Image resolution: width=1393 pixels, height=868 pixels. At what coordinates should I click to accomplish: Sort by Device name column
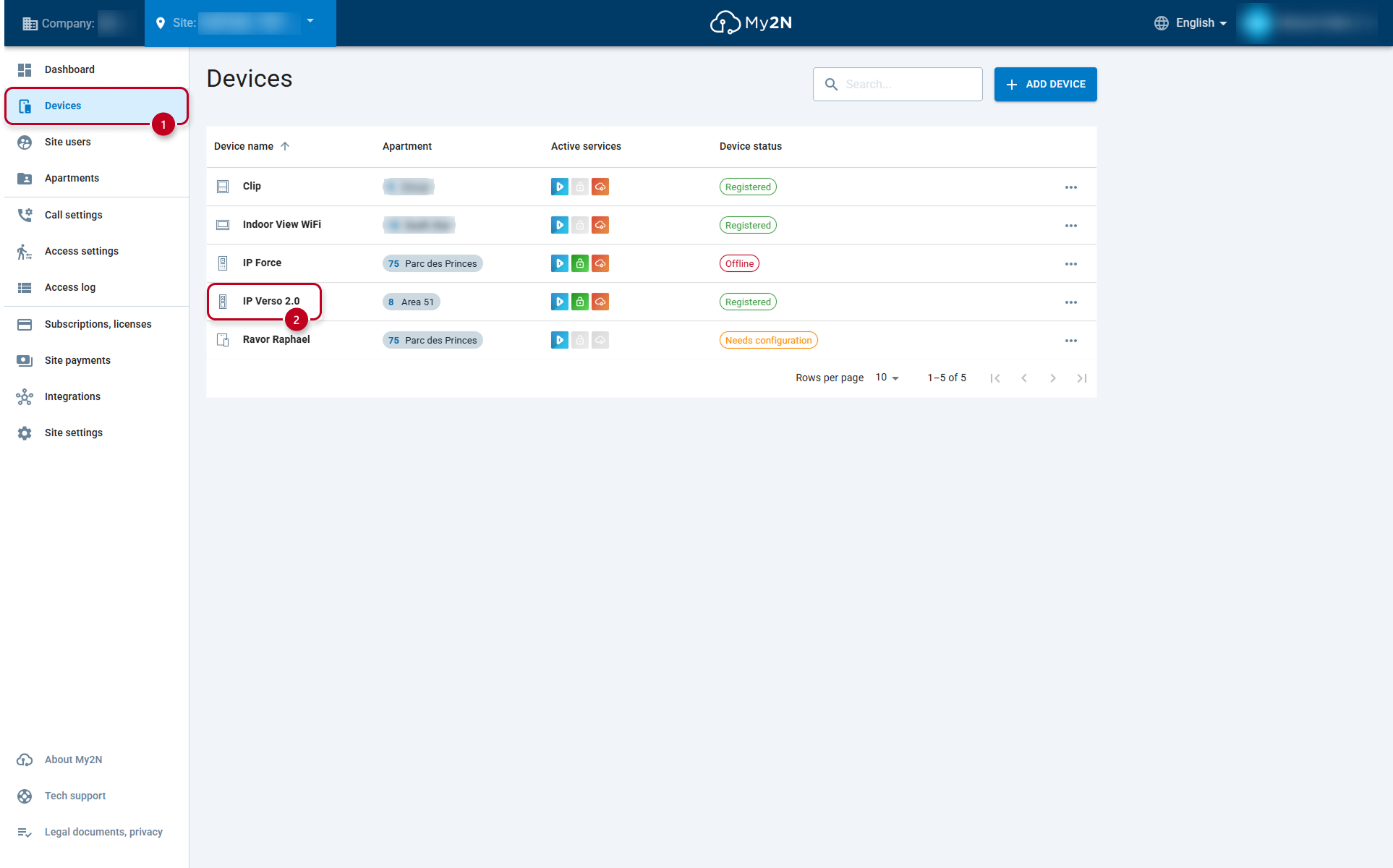[x=244, y=146]
